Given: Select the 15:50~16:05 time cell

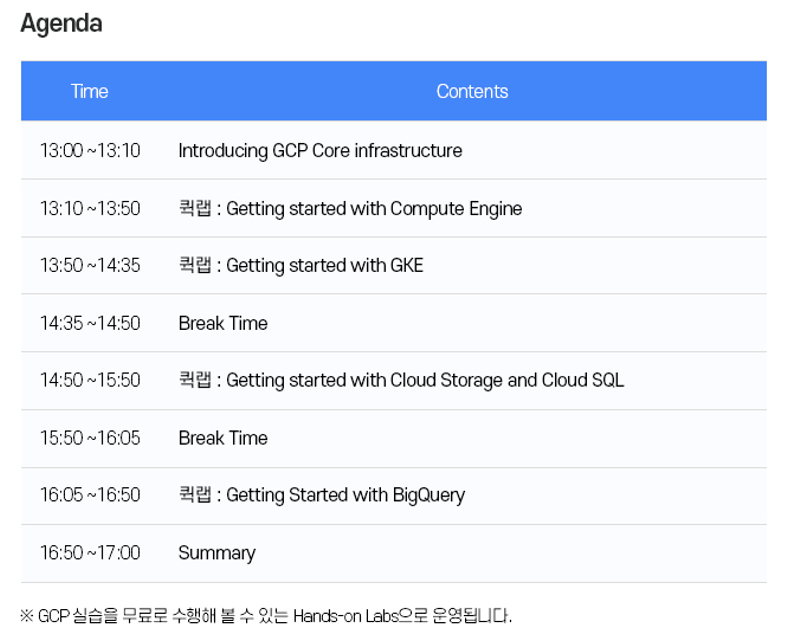Looking at the screenshot, I should (90, 438).
